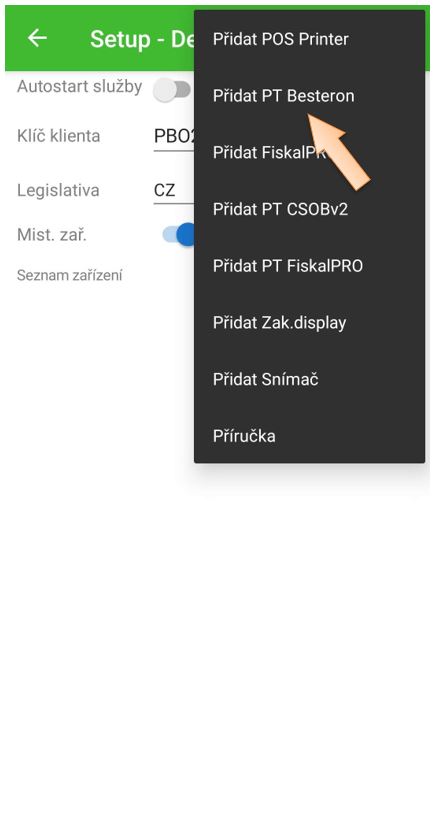
Task: Click the Autostart služby label
Action: tap(80, 86)
